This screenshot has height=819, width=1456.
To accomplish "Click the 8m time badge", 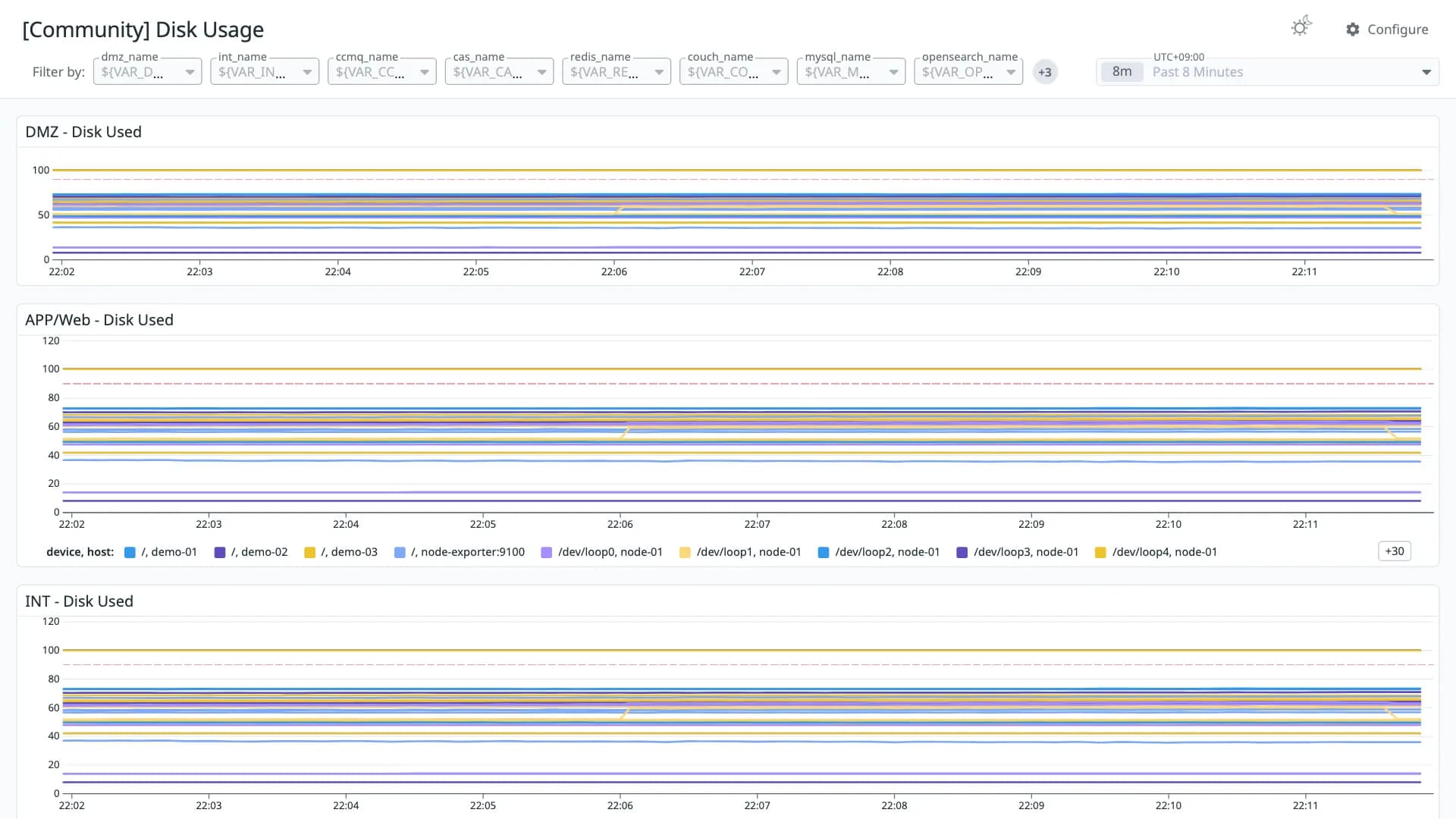I will pyautogui.click(x=1122, y=72).
